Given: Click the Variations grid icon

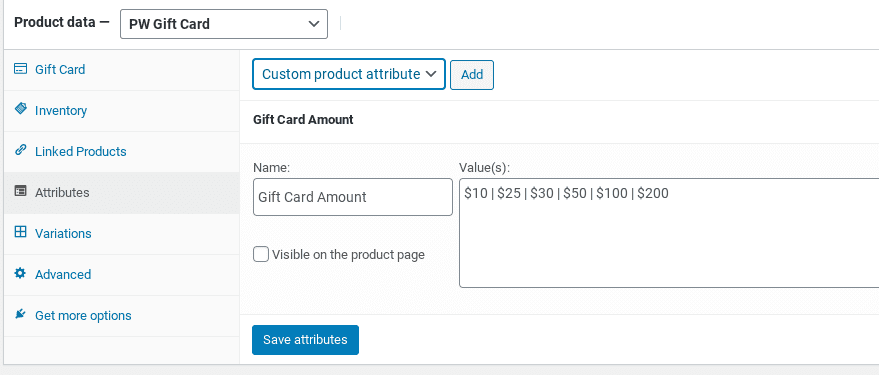Looking at the screenshot, I should coord(20,232).
